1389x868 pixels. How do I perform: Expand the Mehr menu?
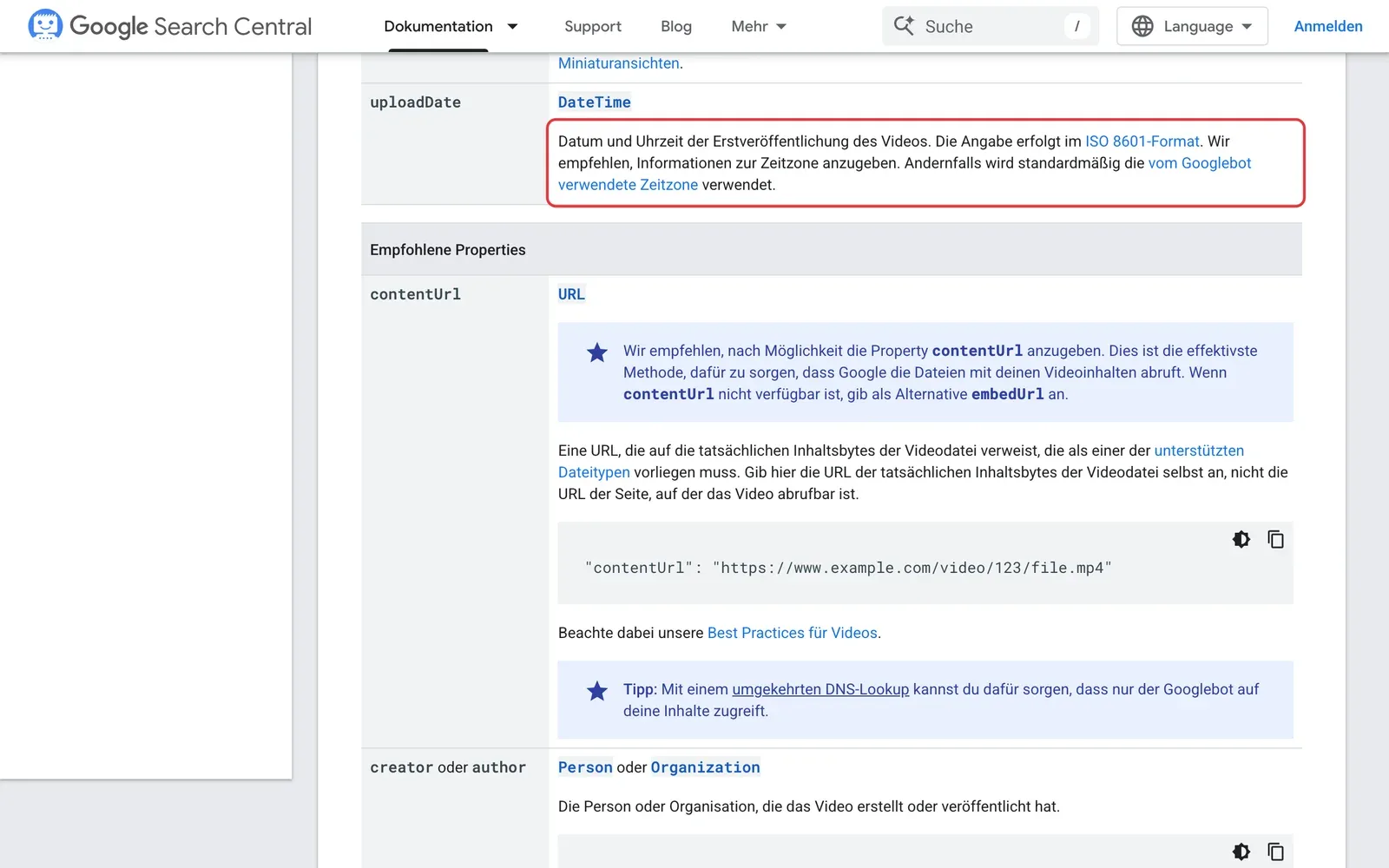pos(759,26)
